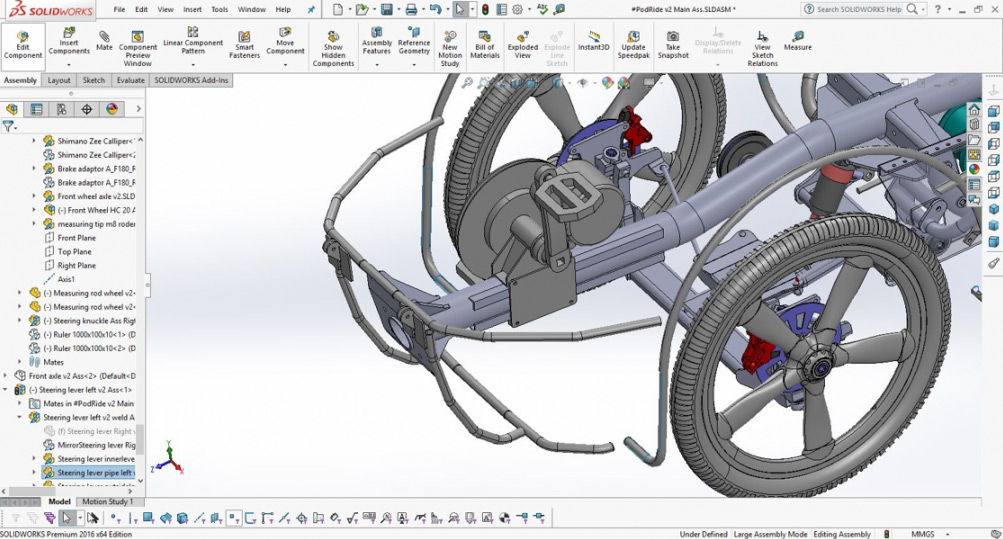
Task: Expand the Linear Component Pattern dropdown arrow
Action: 193,64
